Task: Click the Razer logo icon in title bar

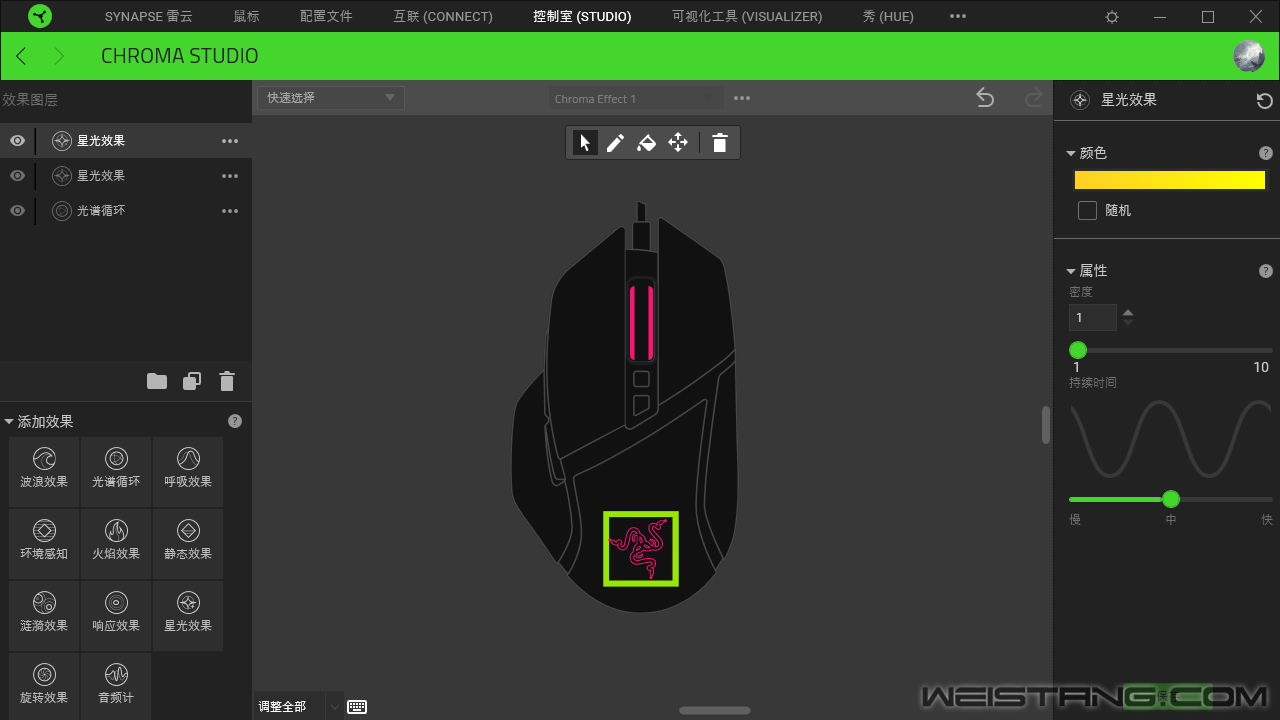Action: (x=40, y=16)
